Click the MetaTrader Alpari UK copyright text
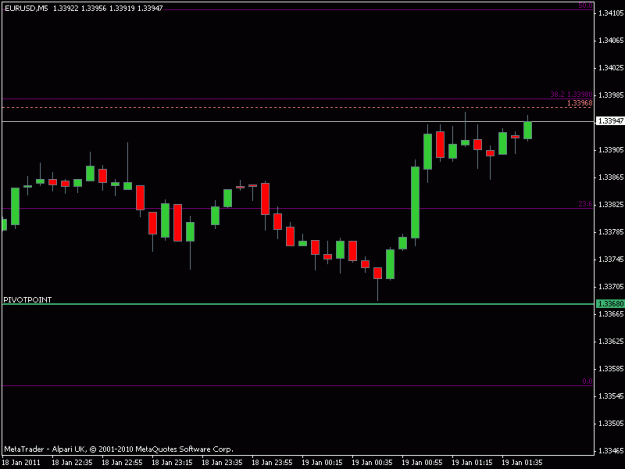This screenshot has height=469, width=625. pos(118,449)
